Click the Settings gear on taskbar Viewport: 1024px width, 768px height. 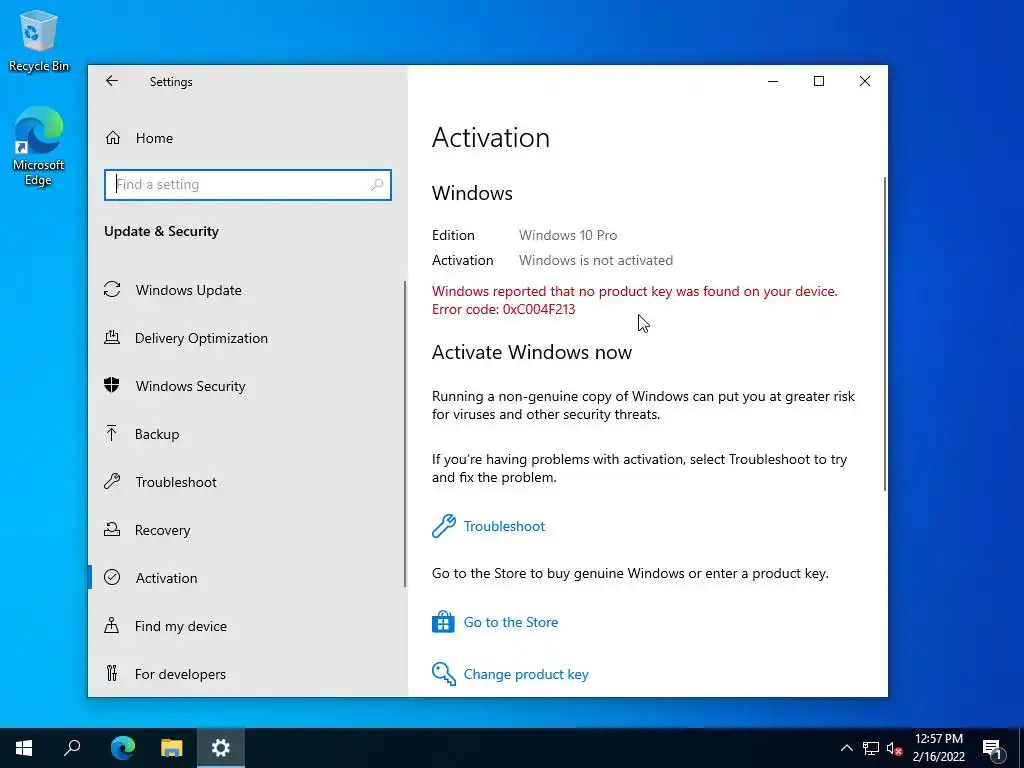tap(221, 748)
